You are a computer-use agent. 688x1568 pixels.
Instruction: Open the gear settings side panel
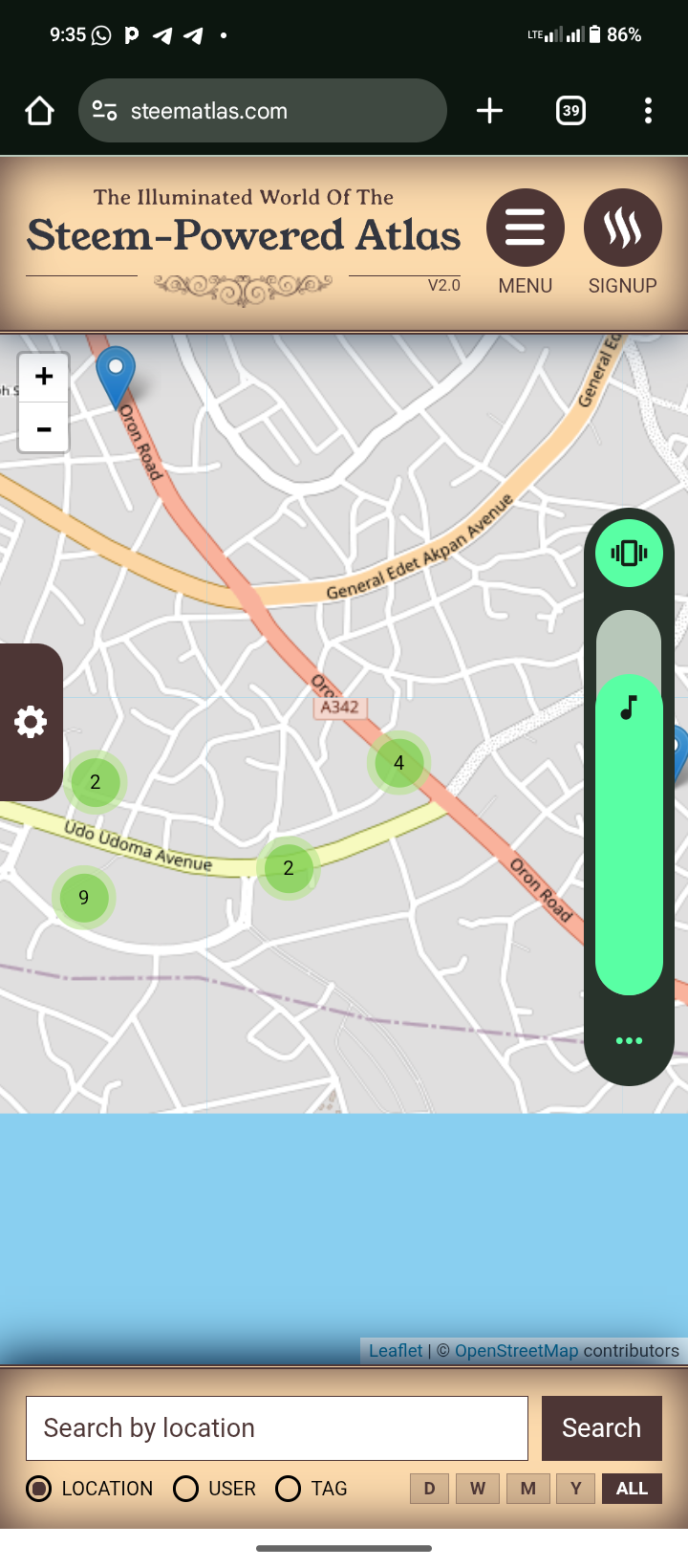pos(31,722)
